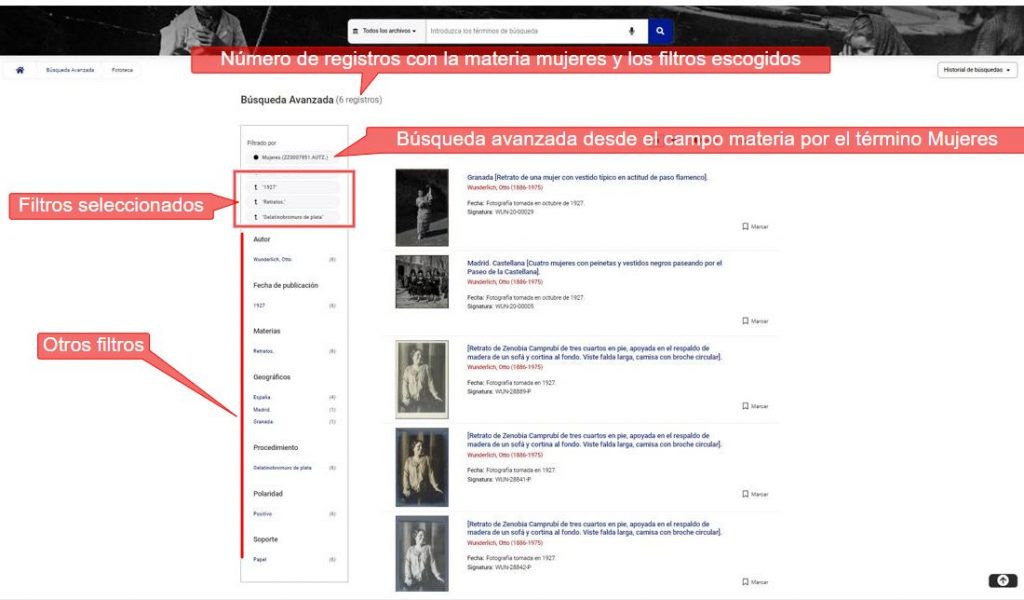Select 'Gelatinobromuro de plata' procedure facet
This screenshot has width=1024, height=600.
coord(282,467)
